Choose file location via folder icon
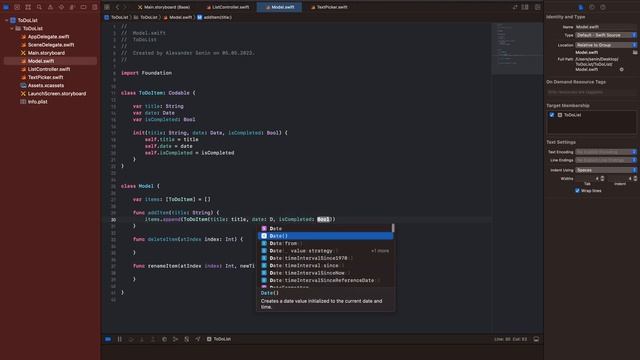The width and height of the screenshot is (640, 360). 635,52
